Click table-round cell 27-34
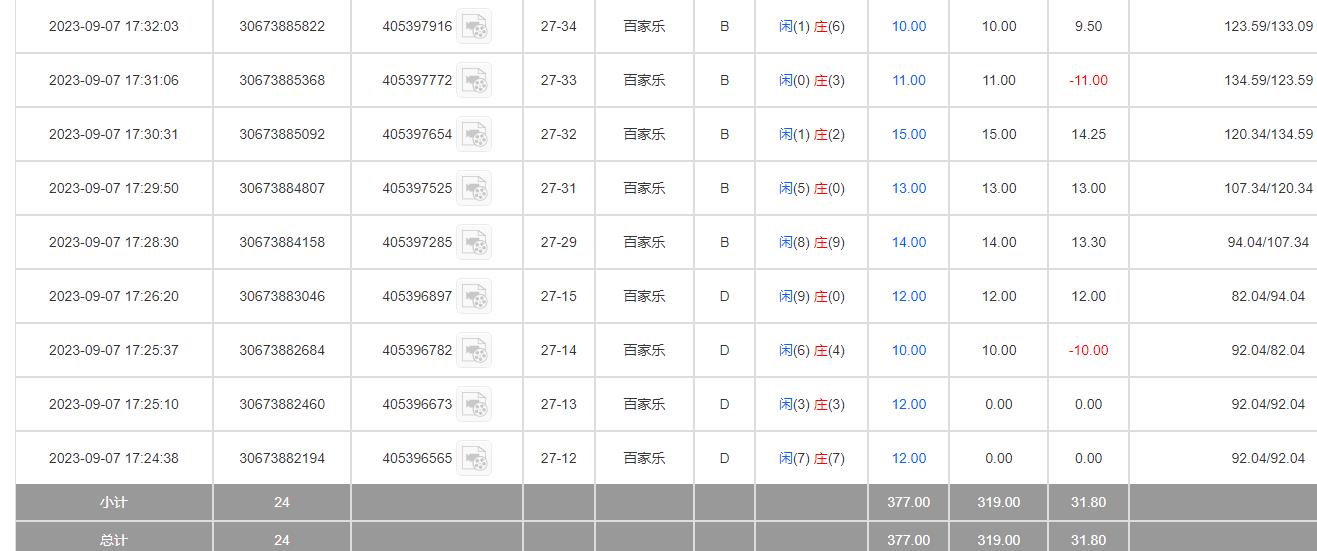1317x551 pixels. tap(559, 26)
